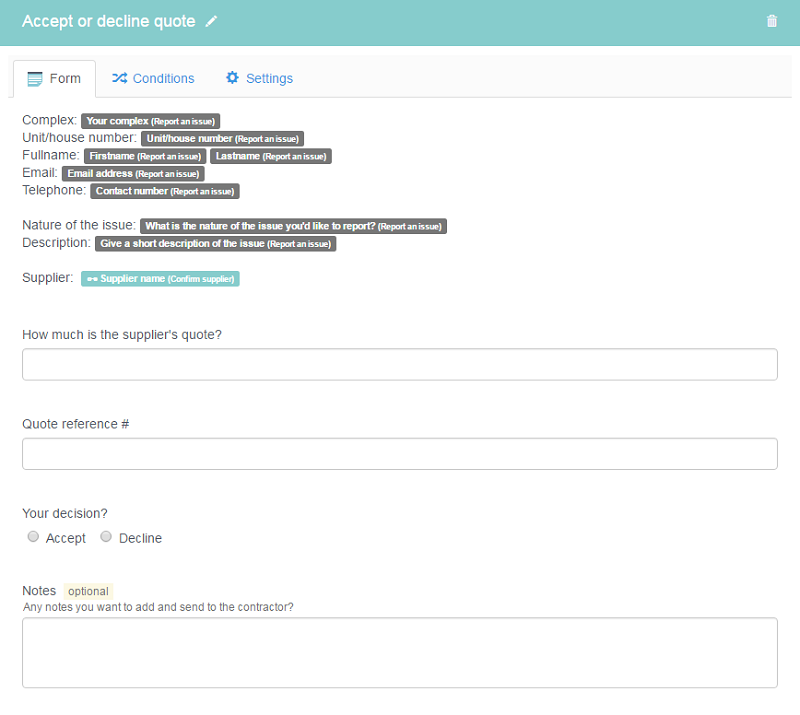Click the 'Nature of the issue:' label
Viewport: 800px width, 715px height.
pos(79,225)
